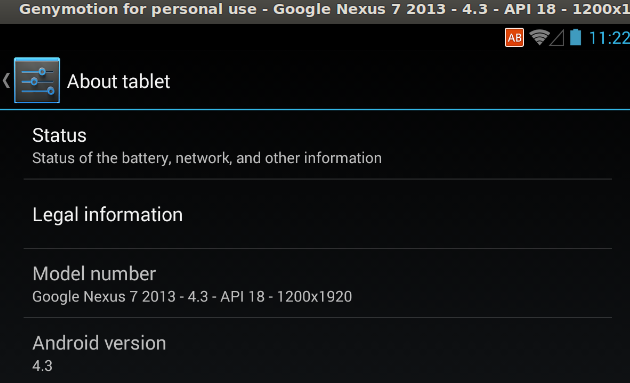Tap the blue underline beneath the action bar
630x383 pixels.
(315, 109)
